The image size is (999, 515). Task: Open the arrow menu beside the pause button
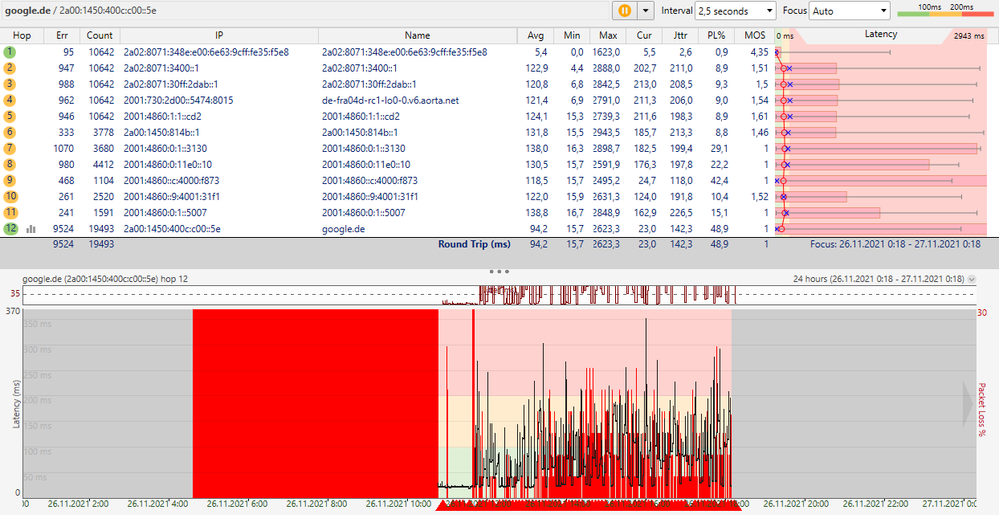click(x=646, y=10)
